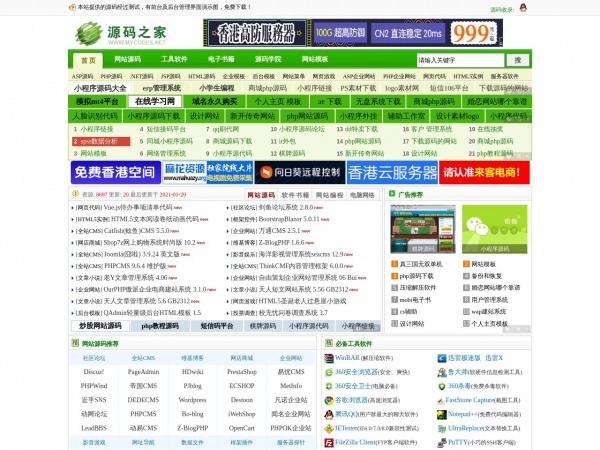Image resolution: width=600 pixels, height=450 pixels.
Task: Open the 电子书籍 main menu item
Action: tap(221, 59)
